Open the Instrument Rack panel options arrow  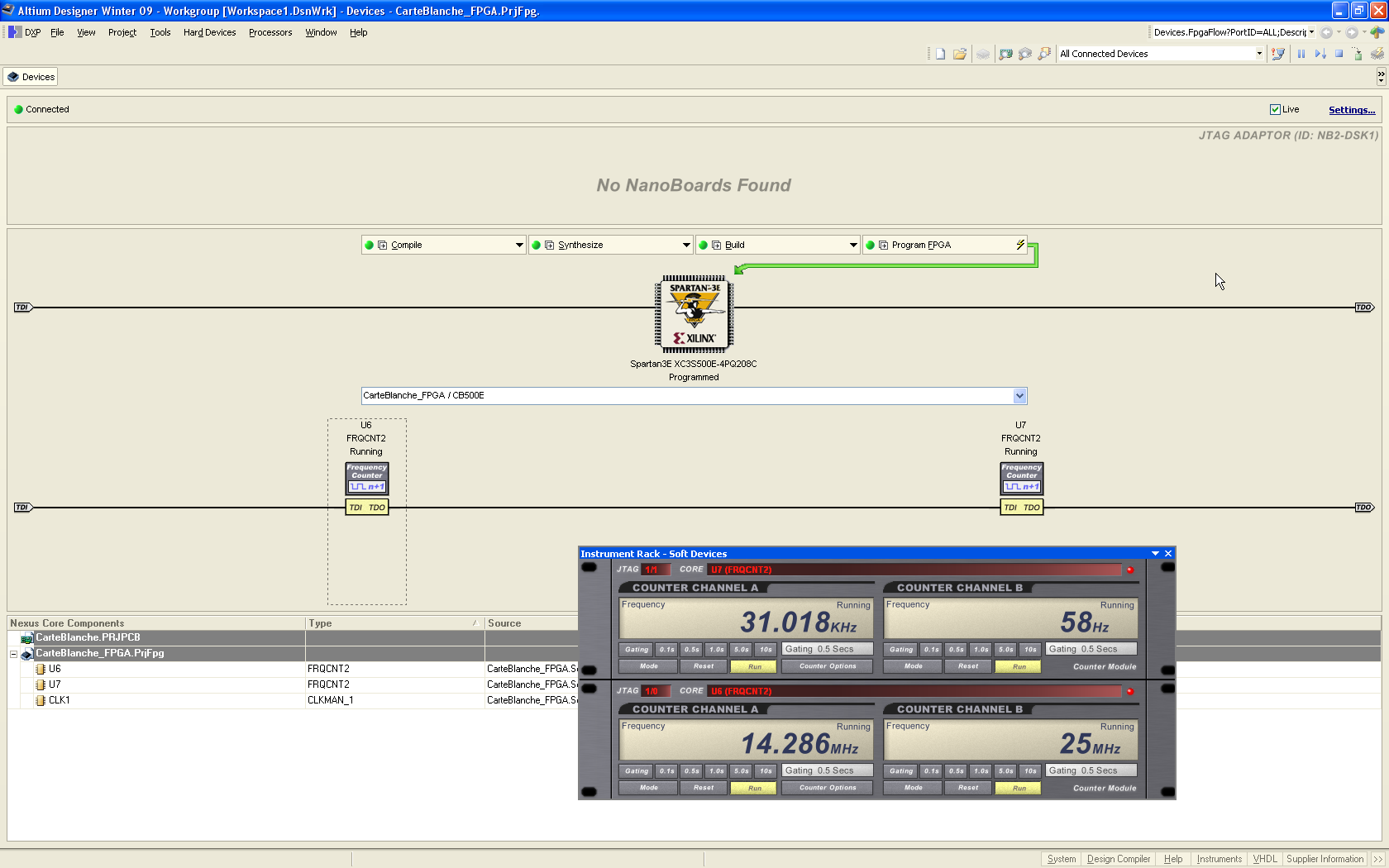[1155, 554]
